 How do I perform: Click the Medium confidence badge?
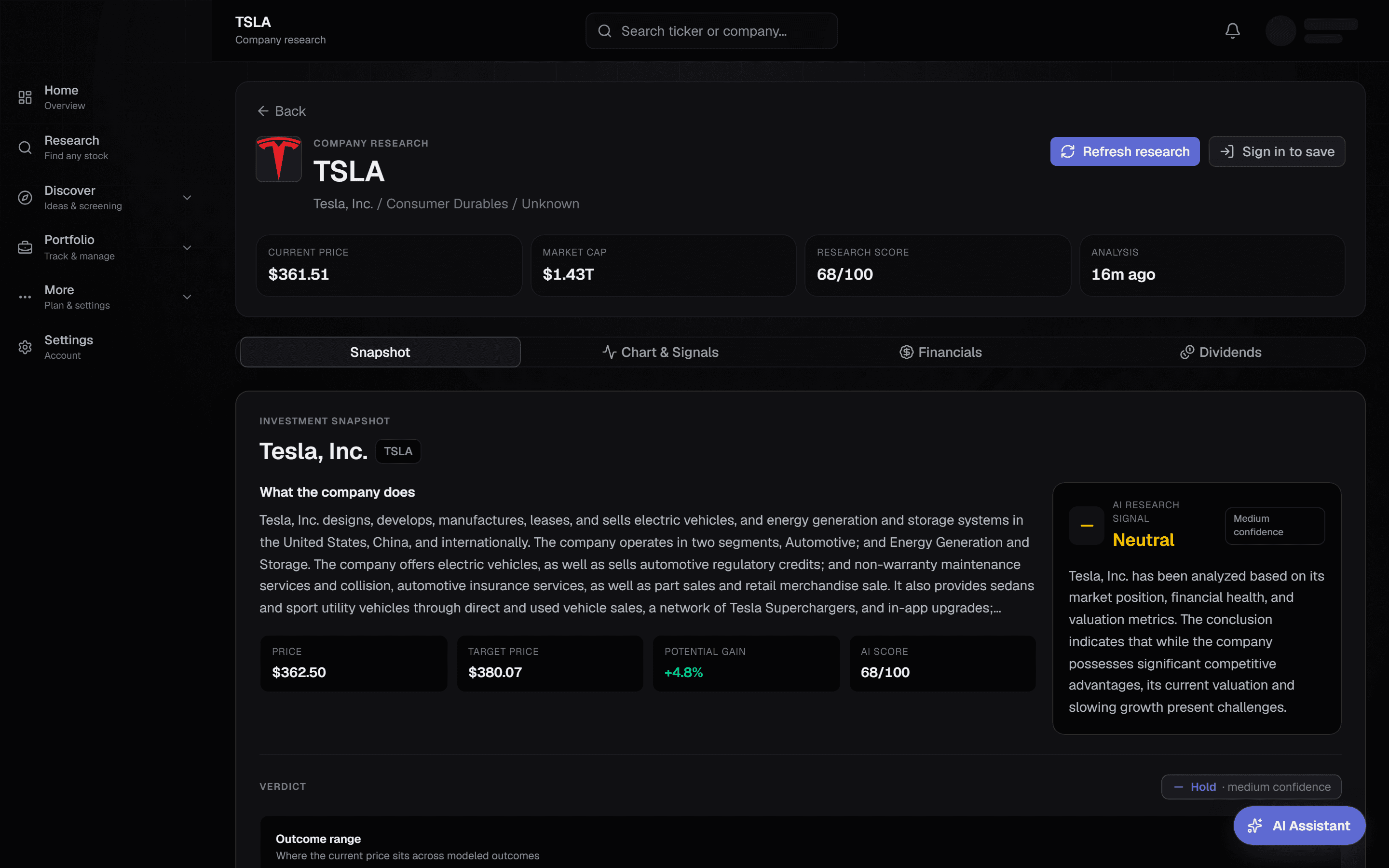click(1275, 525)
